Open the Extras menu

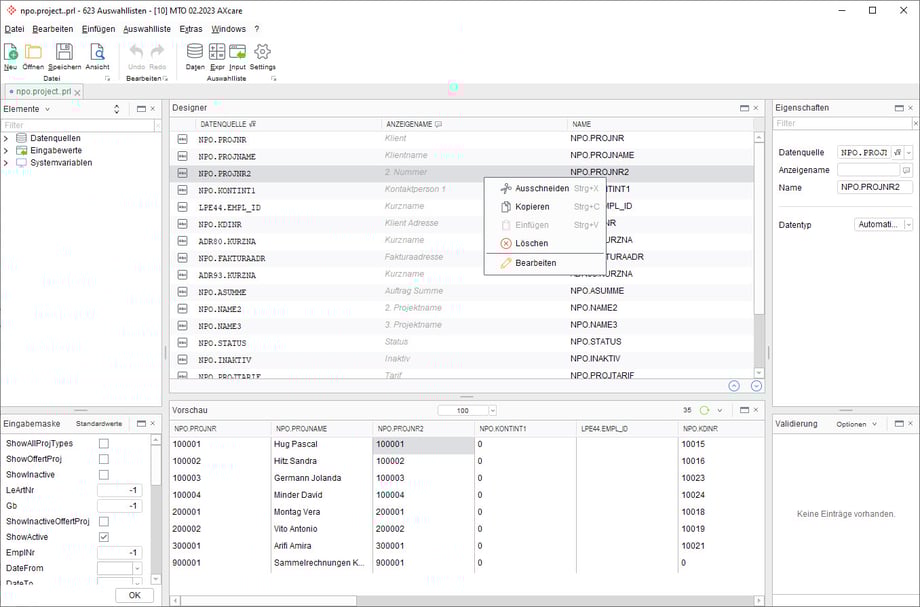click(191, 29)
